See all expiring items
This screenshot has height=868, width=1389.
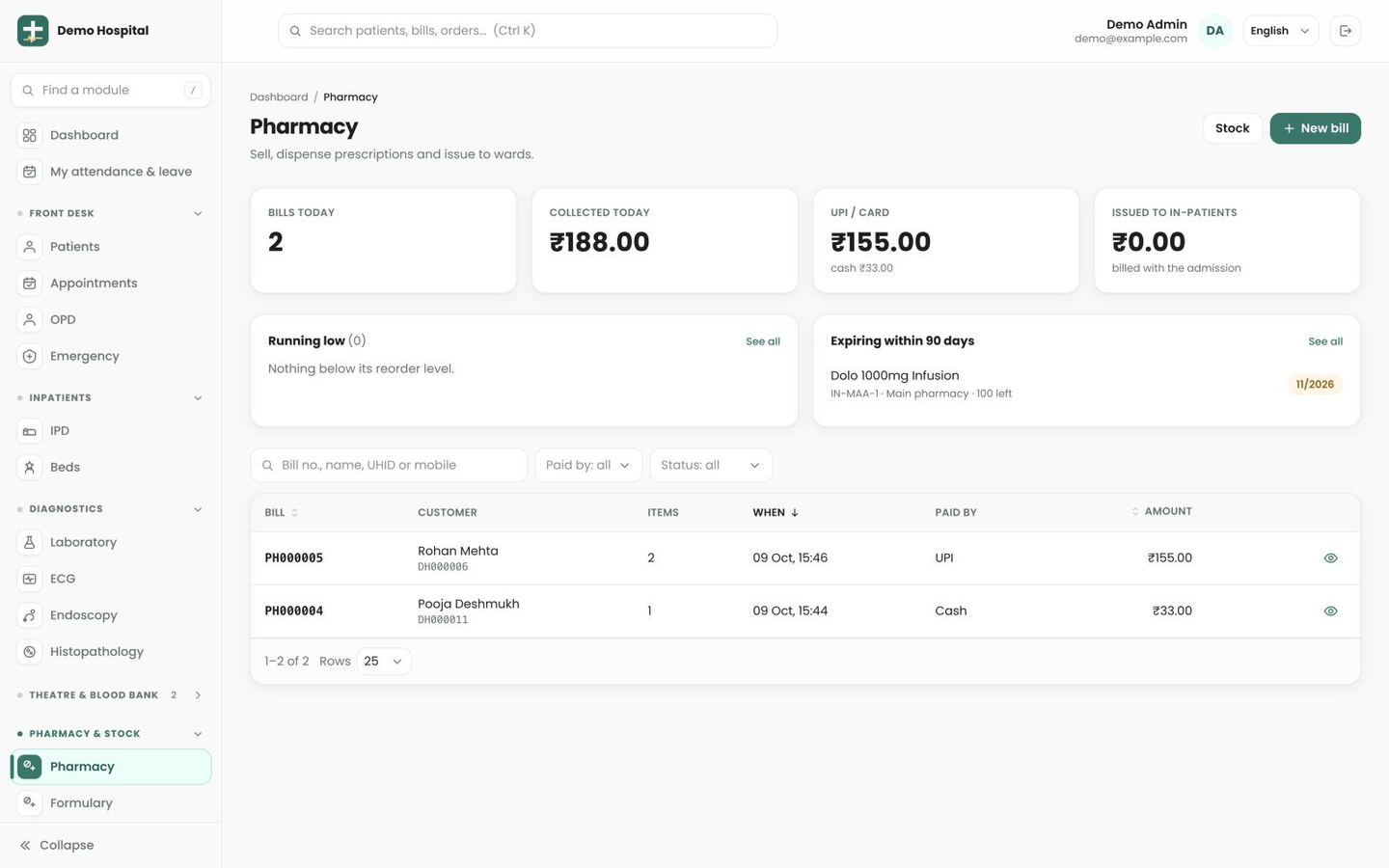point(1325,341)
